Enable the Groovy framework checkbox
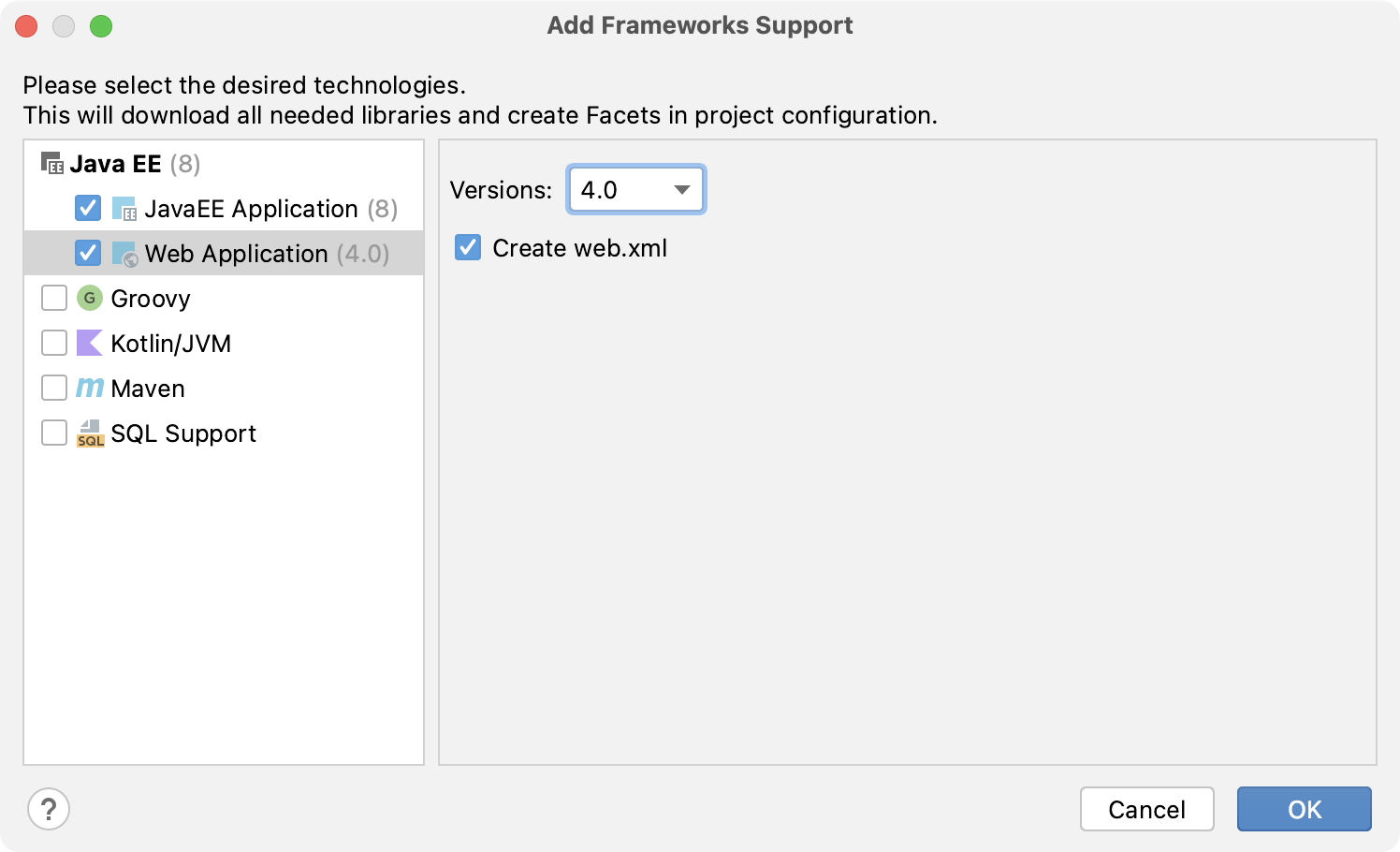Viewport: 1400px width, 852px height. point(54,298)
